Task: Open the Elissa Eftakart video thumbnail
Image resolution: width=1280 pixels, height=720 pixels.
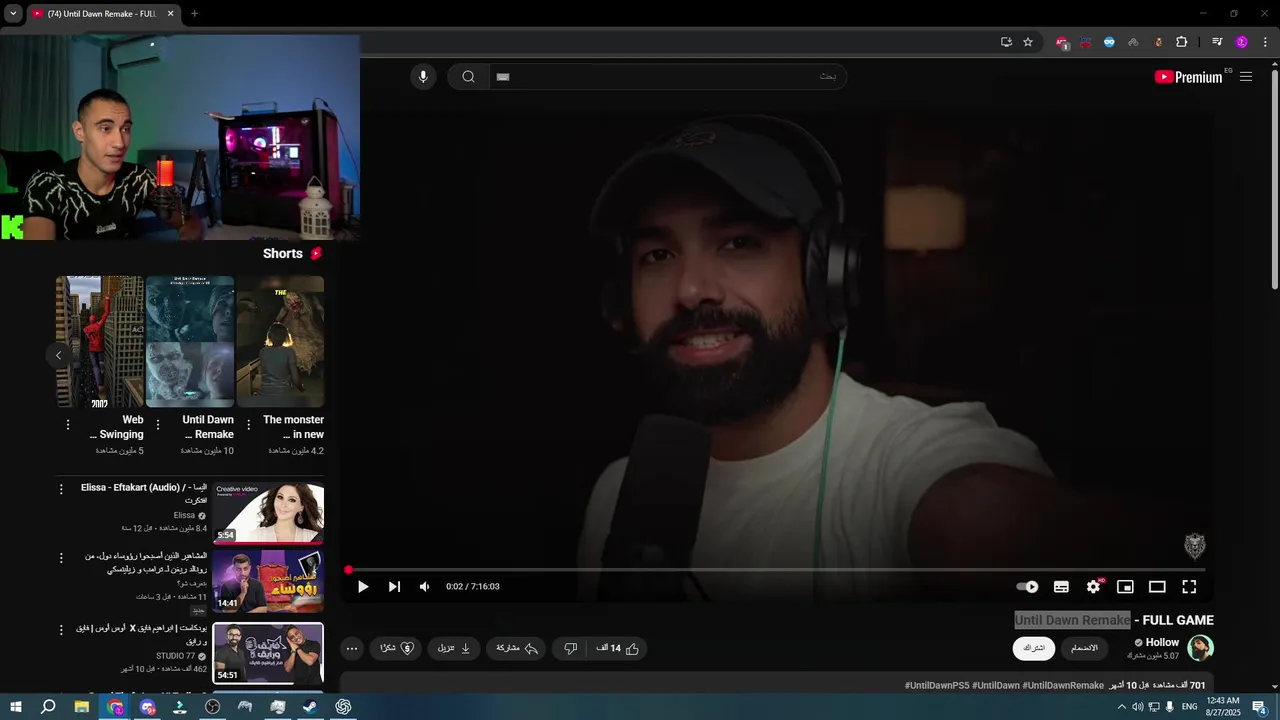Action: [x=268, y=513]
